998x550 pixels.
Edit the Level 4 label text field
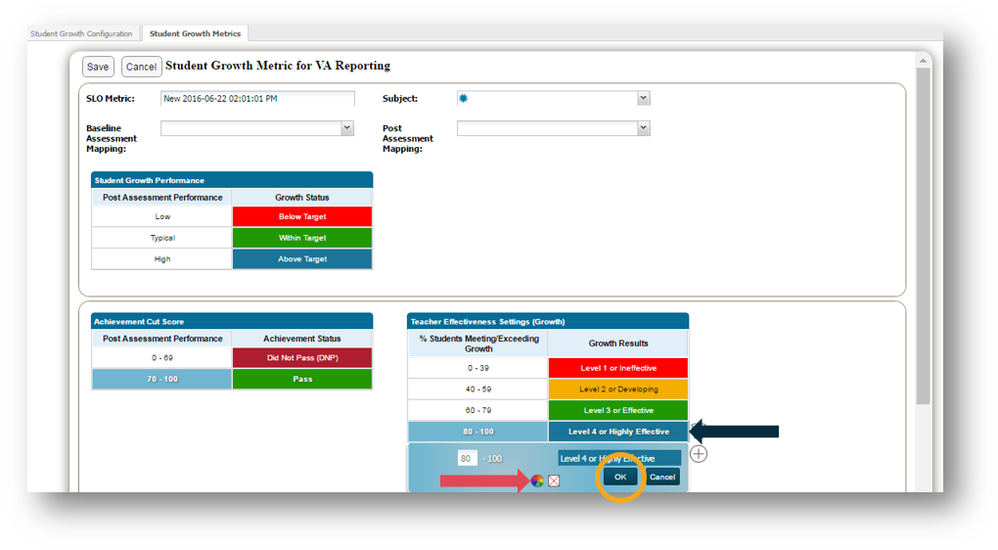[619, 458]
